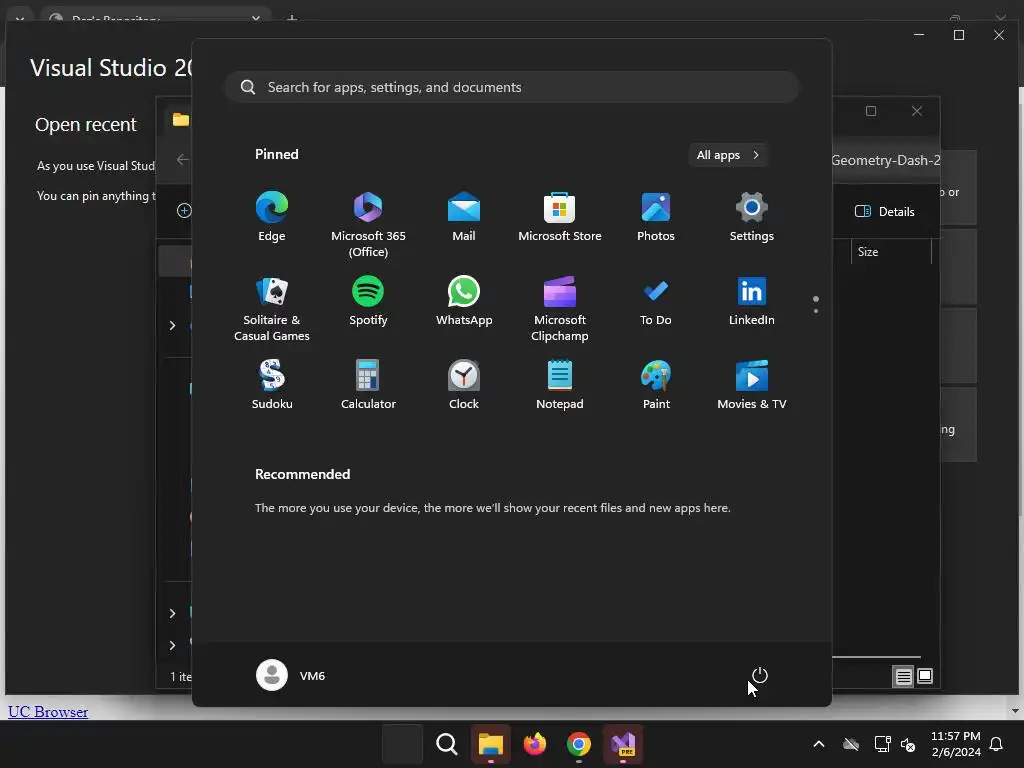Click the New button in File Explorer
This screenshot has width=1024, height=768.
(184, 210)
